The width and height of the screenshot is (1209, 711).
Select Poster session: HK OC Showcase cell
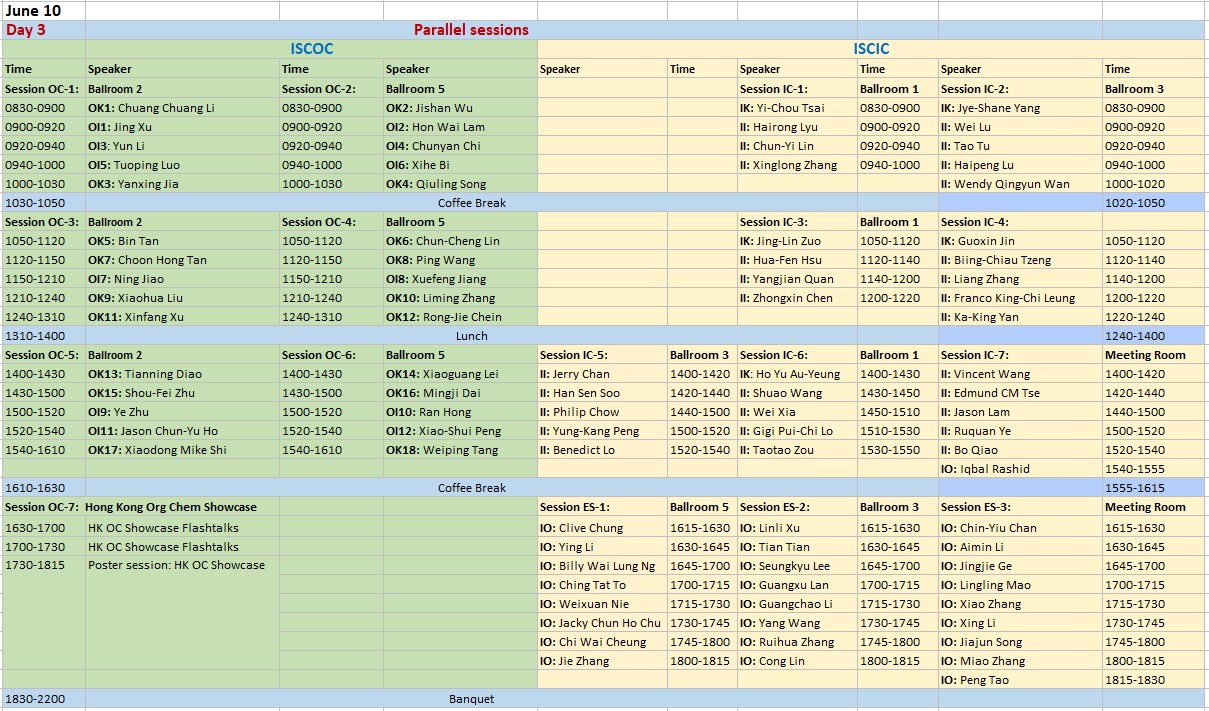click(182, 565)
